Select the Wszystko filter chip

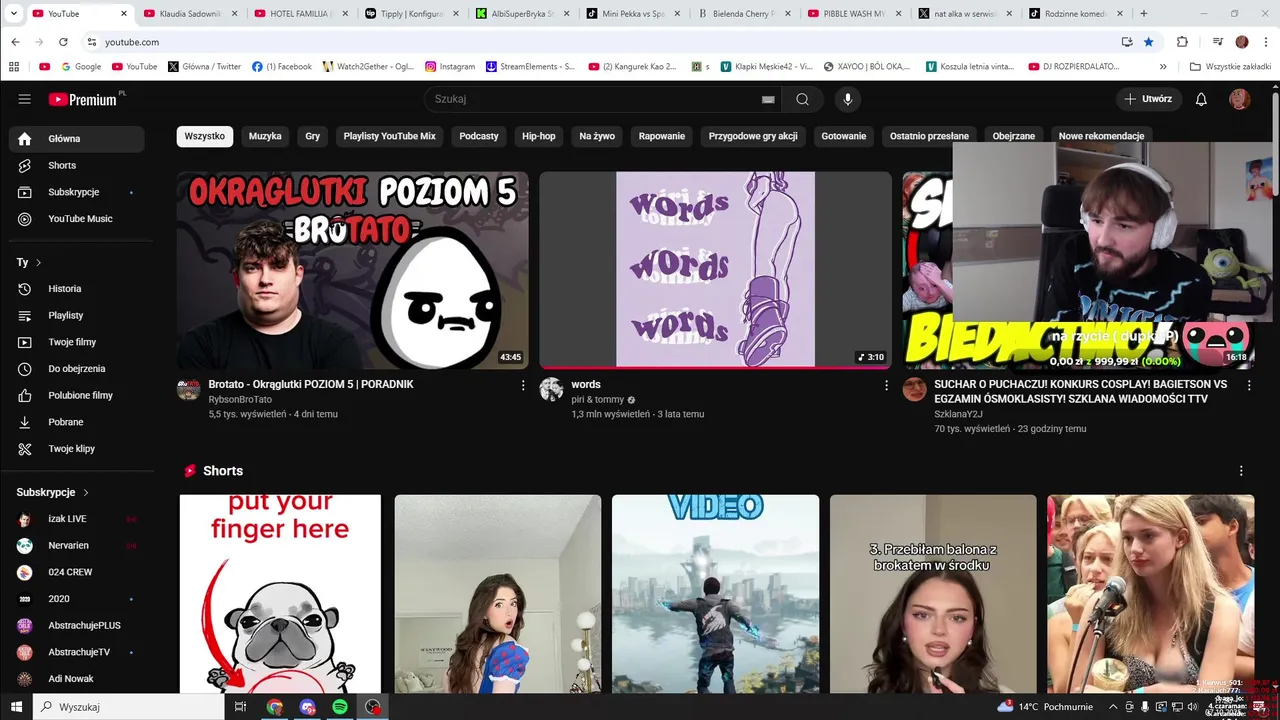click(205, 136)
